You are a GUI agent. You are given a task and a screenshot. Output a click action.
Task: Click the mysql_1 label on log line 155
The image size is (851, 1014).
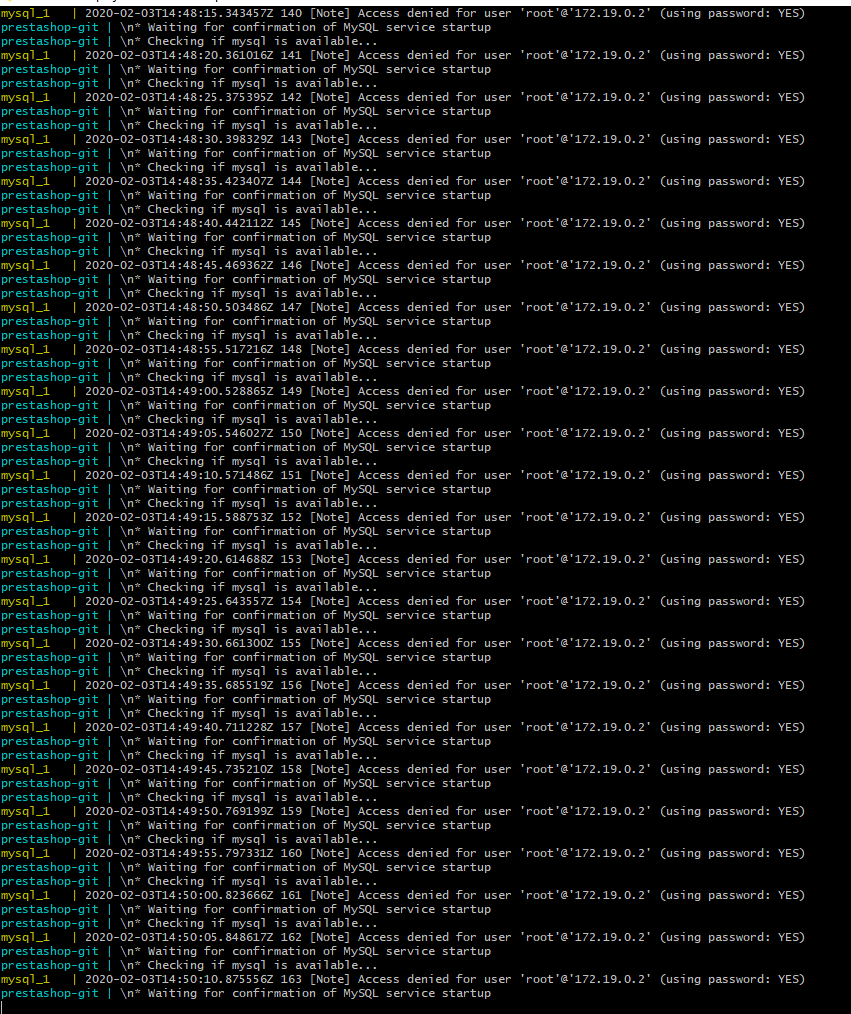click(25, 642)
